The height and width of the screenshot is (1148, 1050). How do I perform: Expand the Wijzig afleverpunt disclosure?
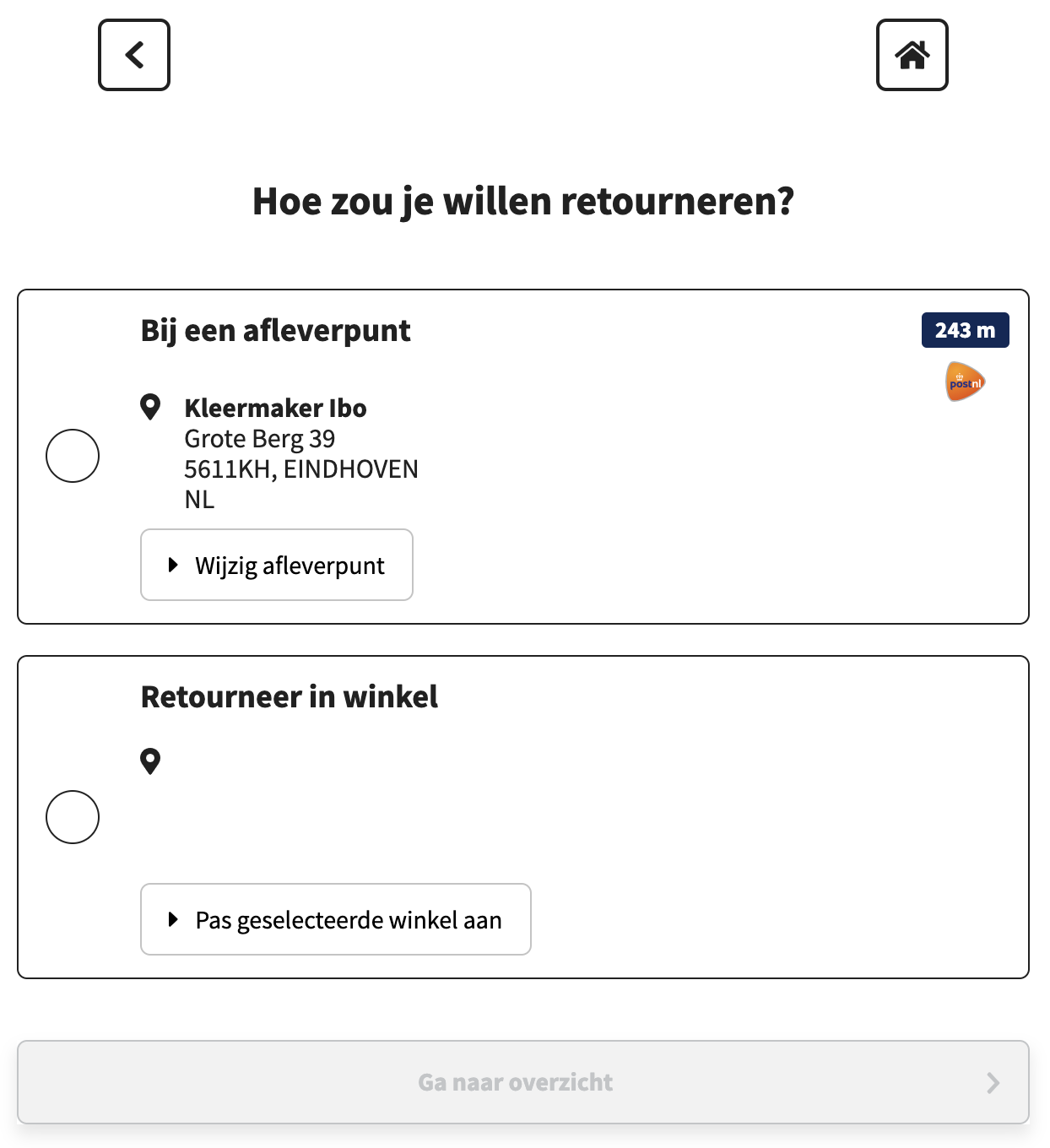(277, 565)
